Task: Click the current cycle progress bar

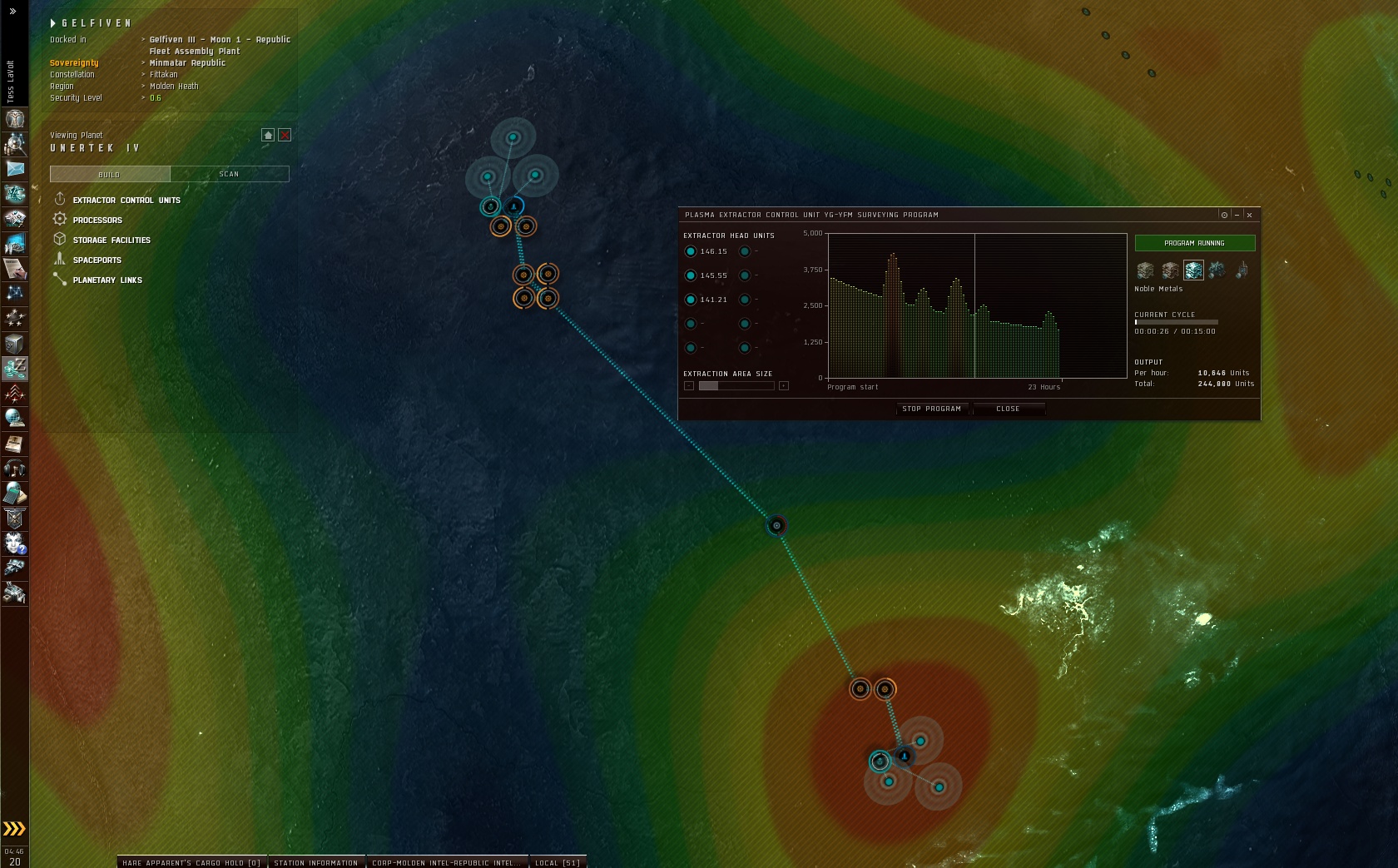Action: (x=1176, y=322)
